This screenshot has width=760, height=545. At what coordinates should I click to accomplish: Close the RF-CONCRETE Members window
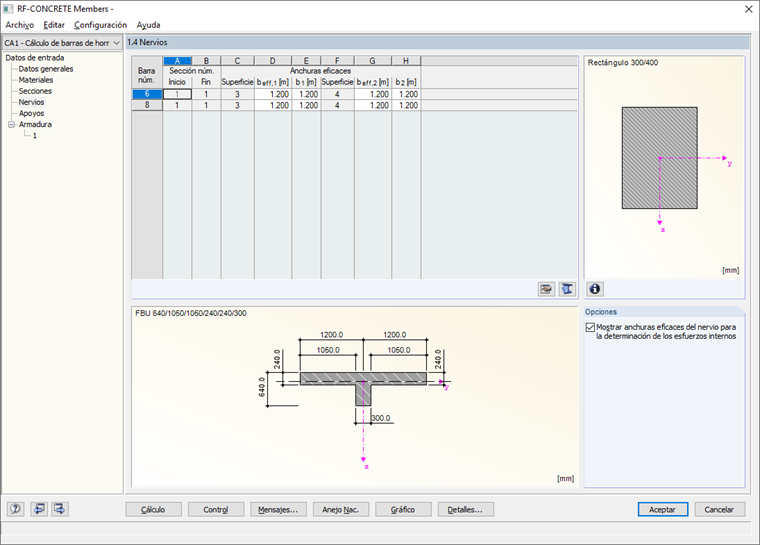748,9
